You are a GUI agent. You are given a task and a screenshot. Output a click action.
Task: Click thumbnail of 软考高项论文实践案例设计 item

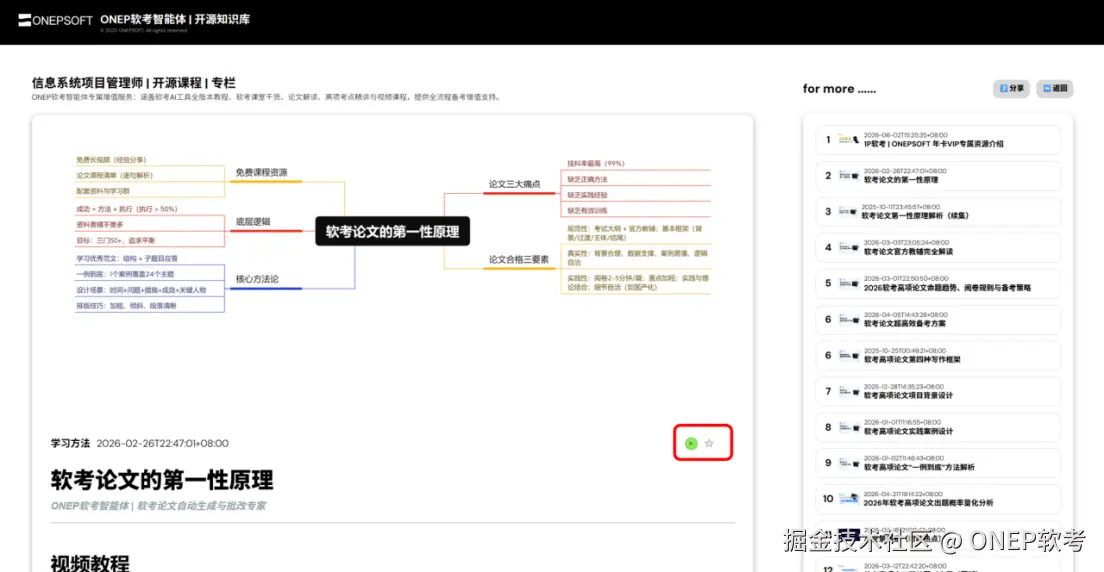tap(848, 428)
